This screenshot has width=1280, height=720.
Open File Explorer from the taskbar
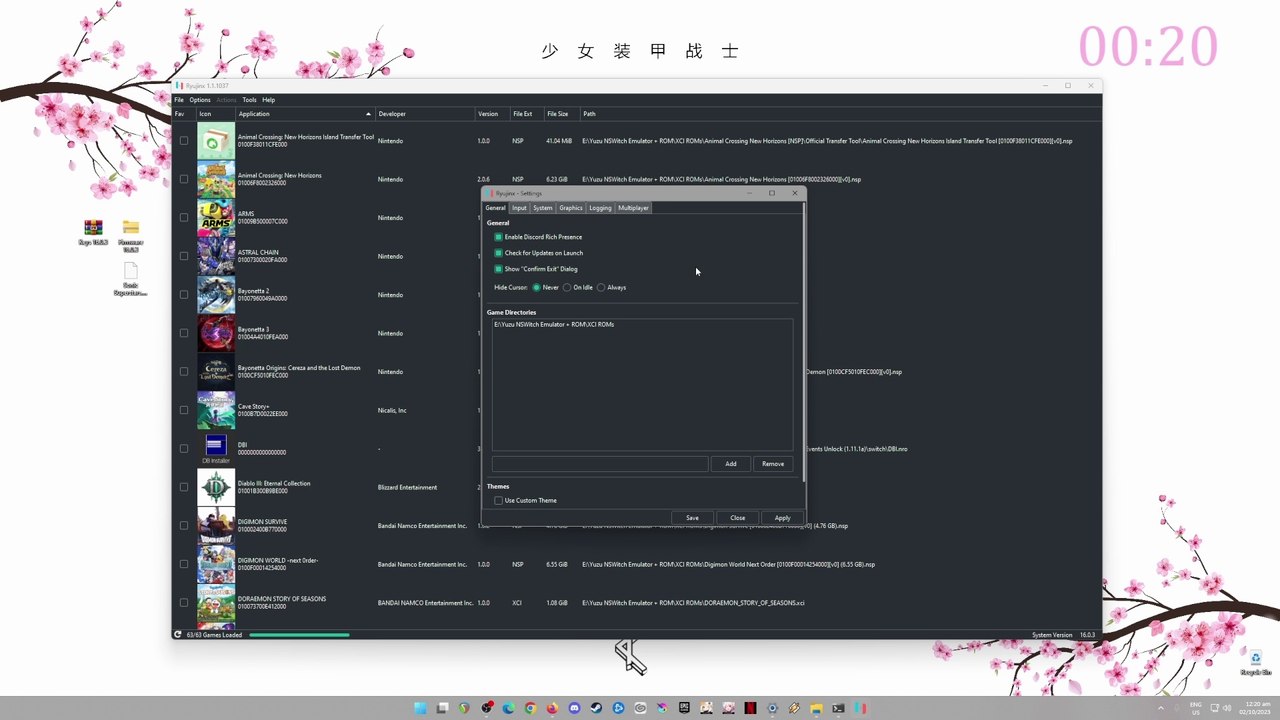(816, 708)
